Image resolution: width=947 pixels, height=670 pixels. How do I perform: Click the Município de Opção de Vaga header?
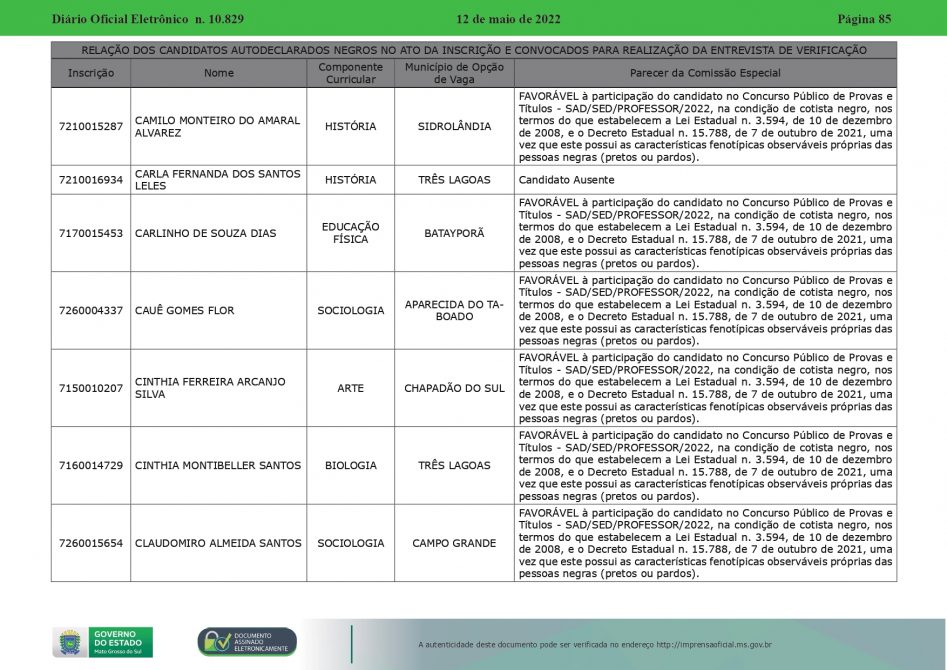click(454, 73)
